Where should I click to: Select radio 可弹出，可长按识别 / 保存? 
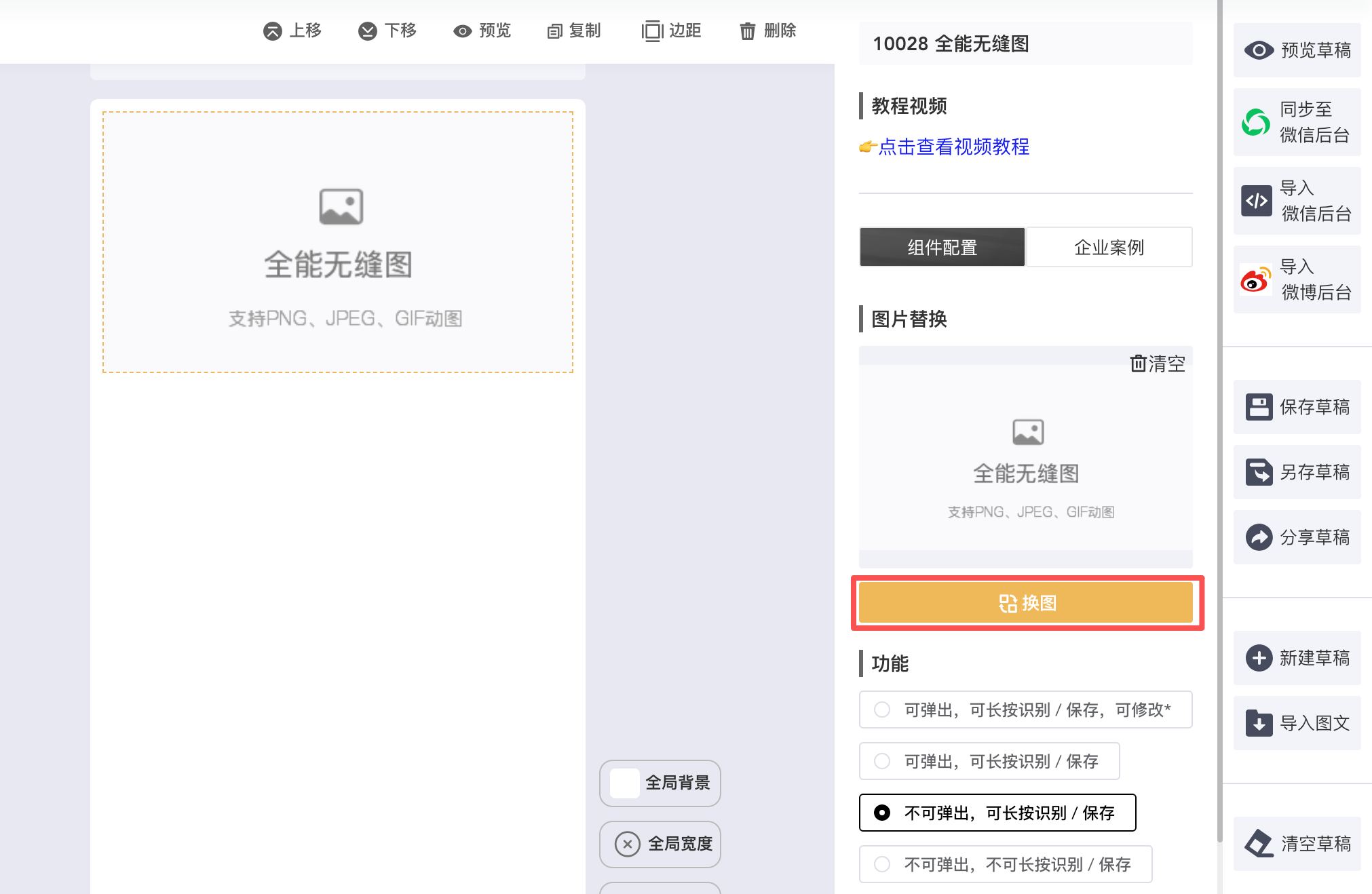pos(882,761)
